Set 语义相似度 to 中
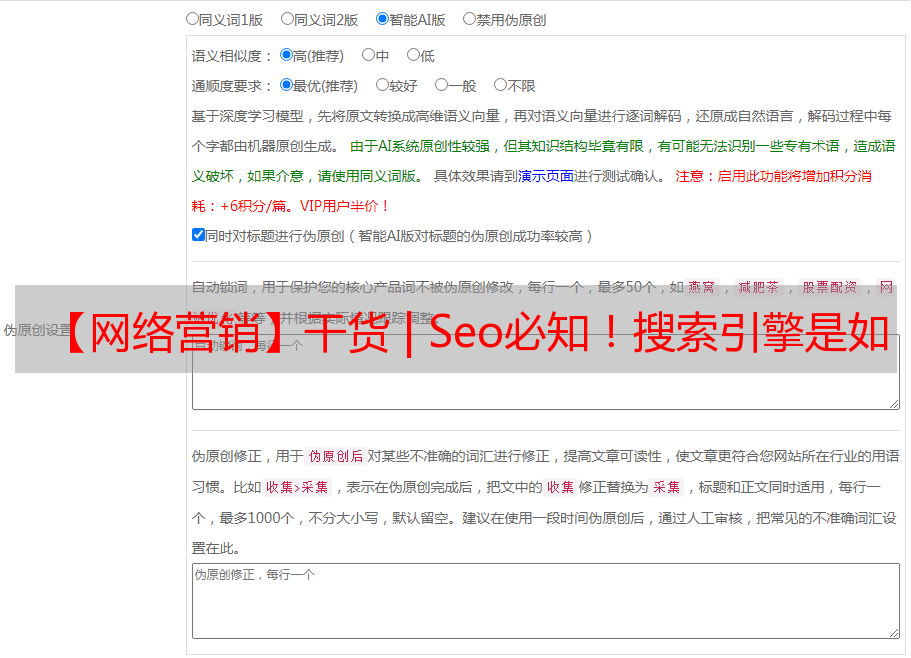Image resolution: width=911 pixels, height=658 pixels. 368,55
